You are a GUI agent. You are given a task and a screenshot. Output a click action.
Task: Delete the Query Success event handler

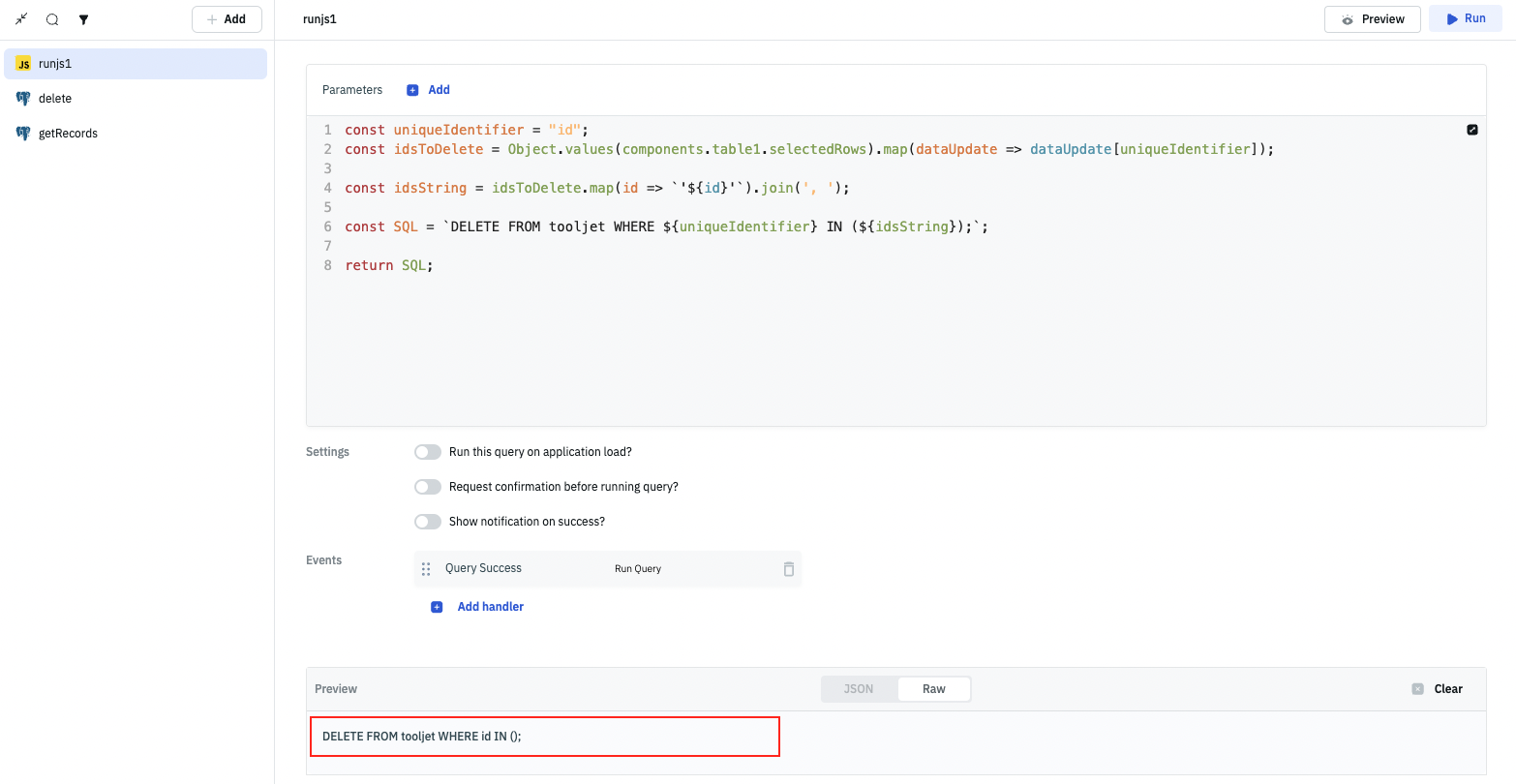[788, 569]
